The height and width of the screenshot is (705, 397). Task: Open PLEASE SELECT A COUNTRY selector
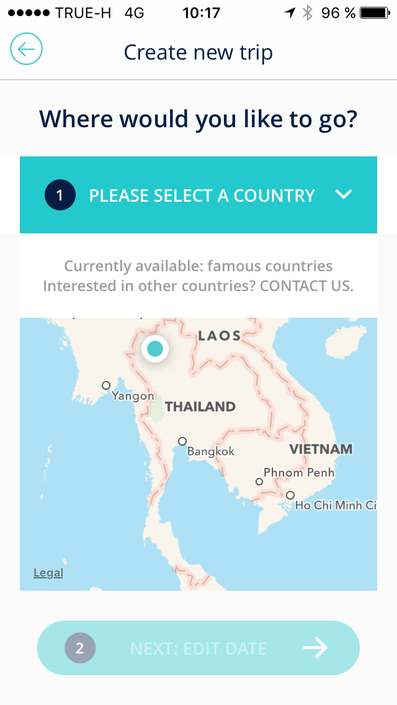[x=198, y=195]
